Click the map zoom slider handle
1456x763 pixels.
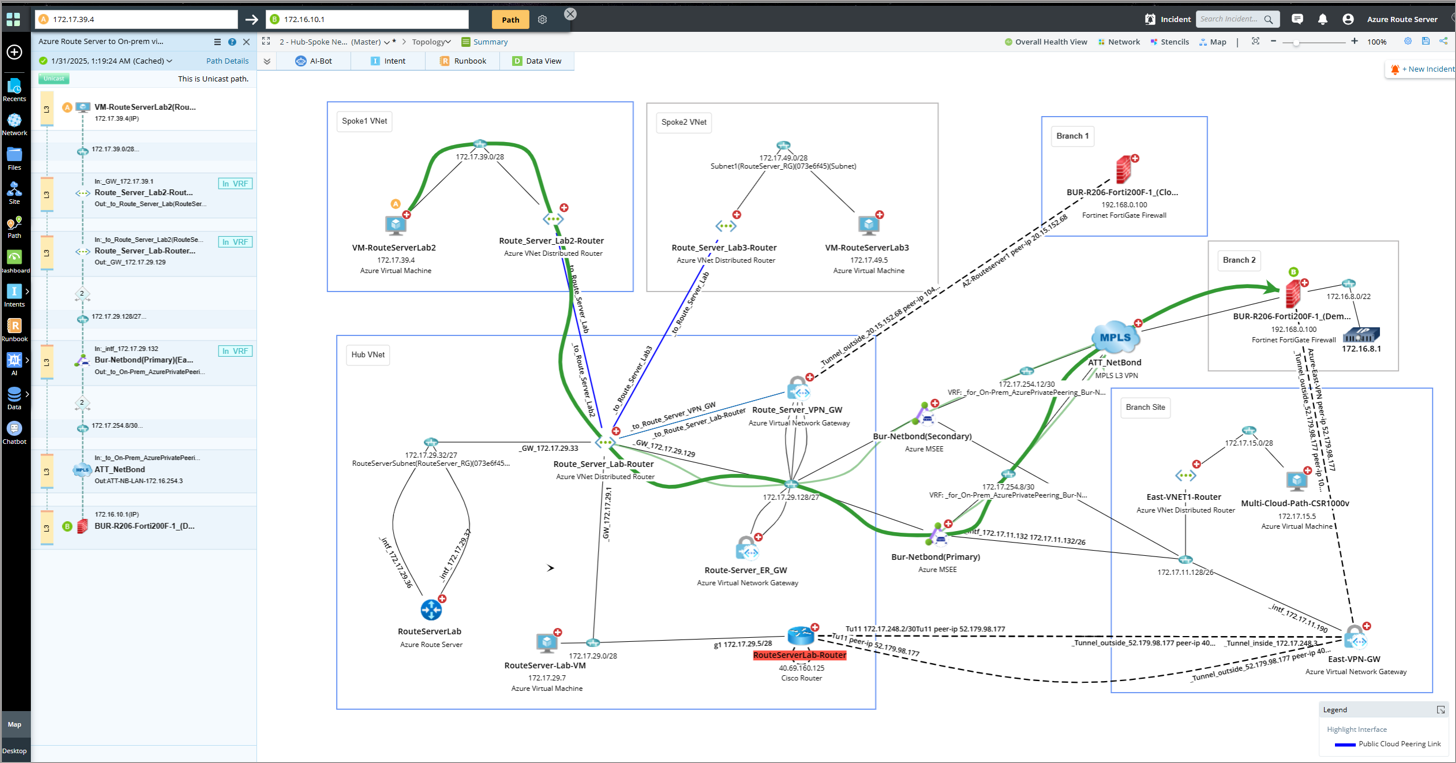(1296, 42)
